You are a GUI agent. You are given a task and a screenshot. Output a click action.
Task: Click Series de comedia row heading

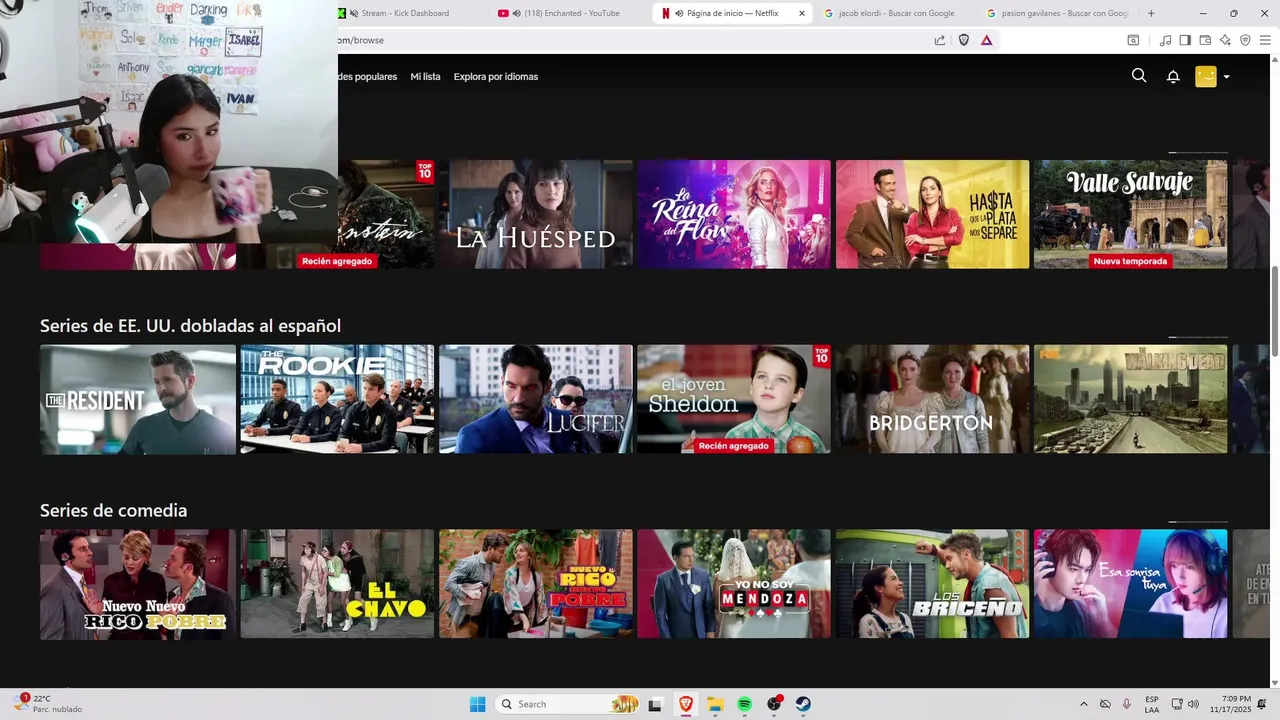[x=113, y=511]
